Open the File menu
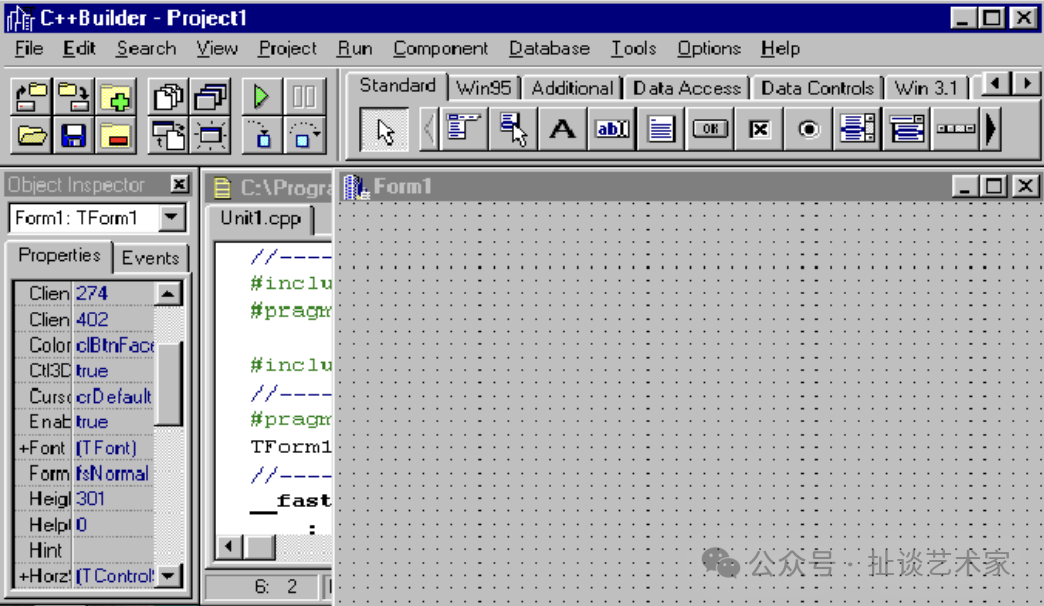Image resolution: width=1044 pixels, height=606 pixels. 29,49
